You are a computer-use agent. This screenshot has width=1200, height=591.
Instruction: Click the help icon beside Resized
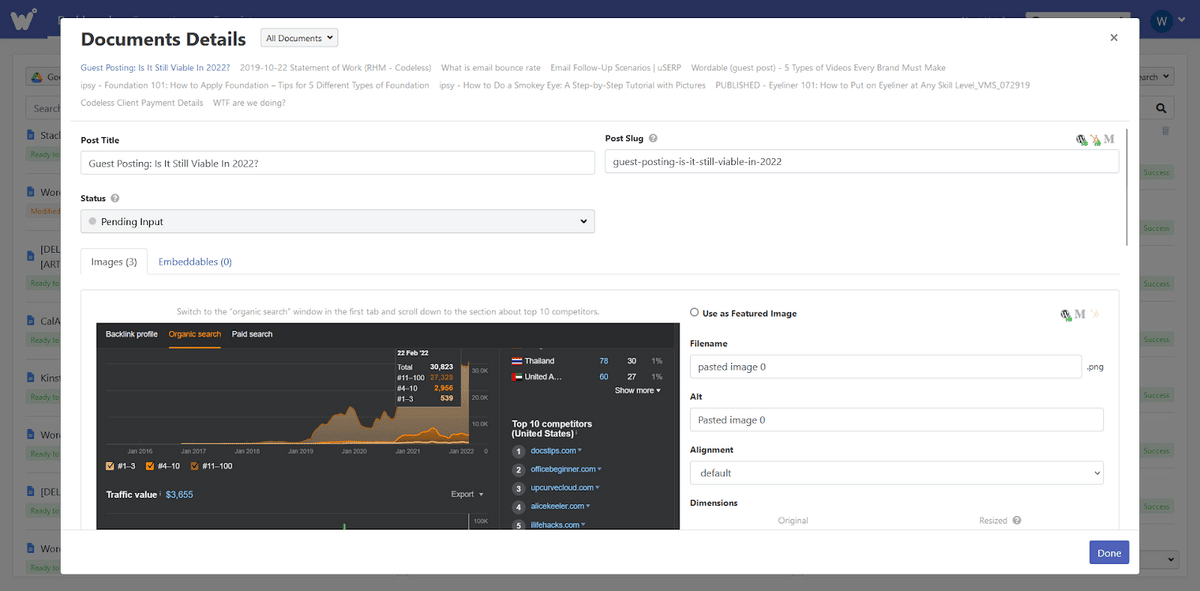[1017, 520]
